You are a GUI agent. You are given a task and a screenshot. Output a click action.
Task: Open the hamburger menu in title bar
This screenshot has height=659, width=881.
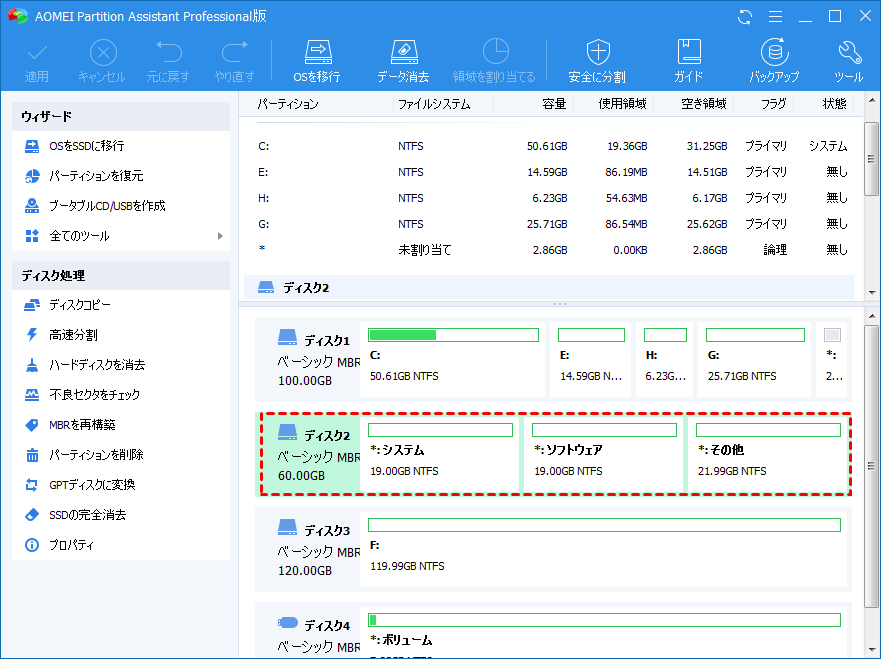click(x=775, y=17)
